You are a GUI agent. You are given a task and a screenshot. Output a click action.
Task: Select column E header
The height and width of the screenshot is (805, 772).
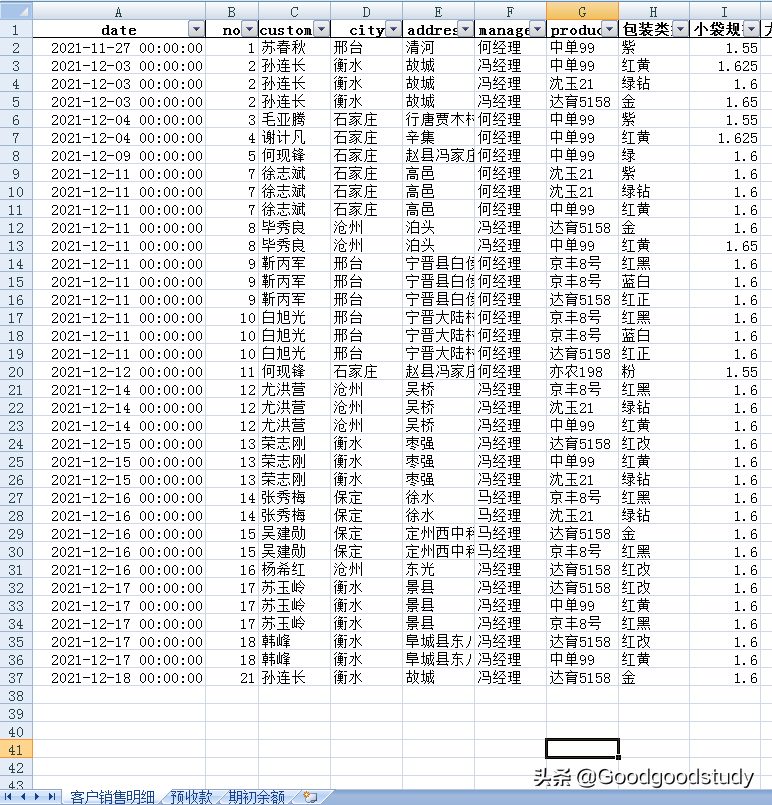pos(438,11)
